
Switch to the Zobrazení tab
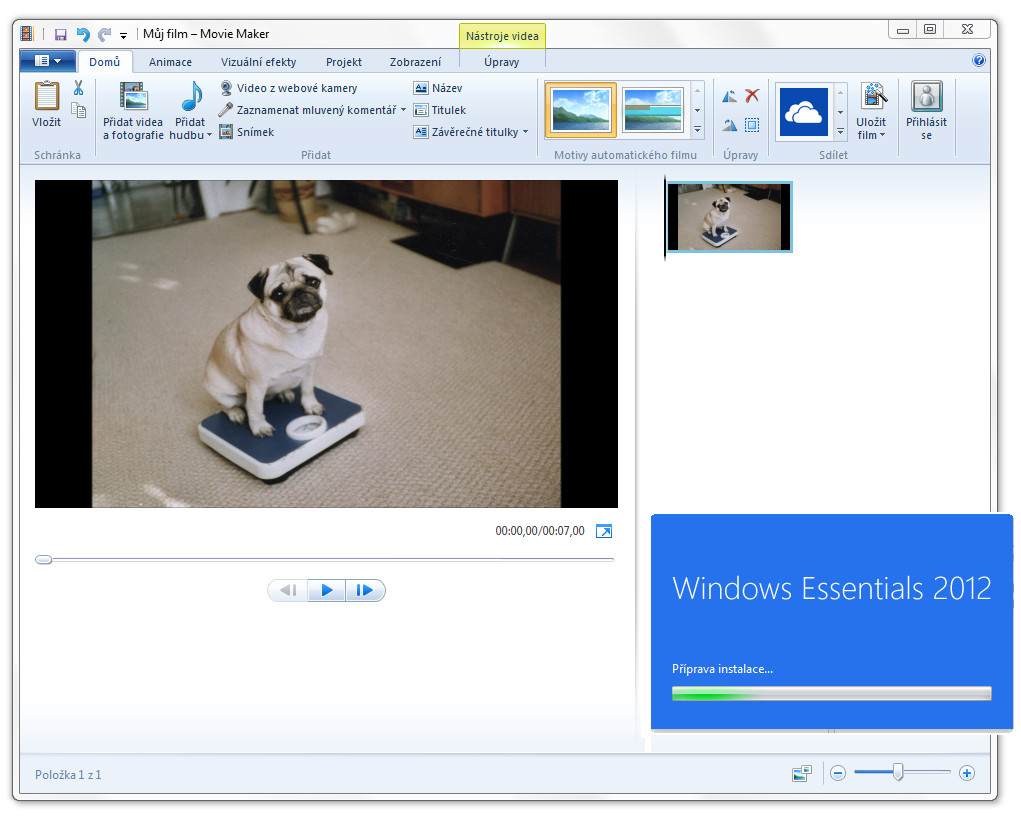tap(415, 62)
